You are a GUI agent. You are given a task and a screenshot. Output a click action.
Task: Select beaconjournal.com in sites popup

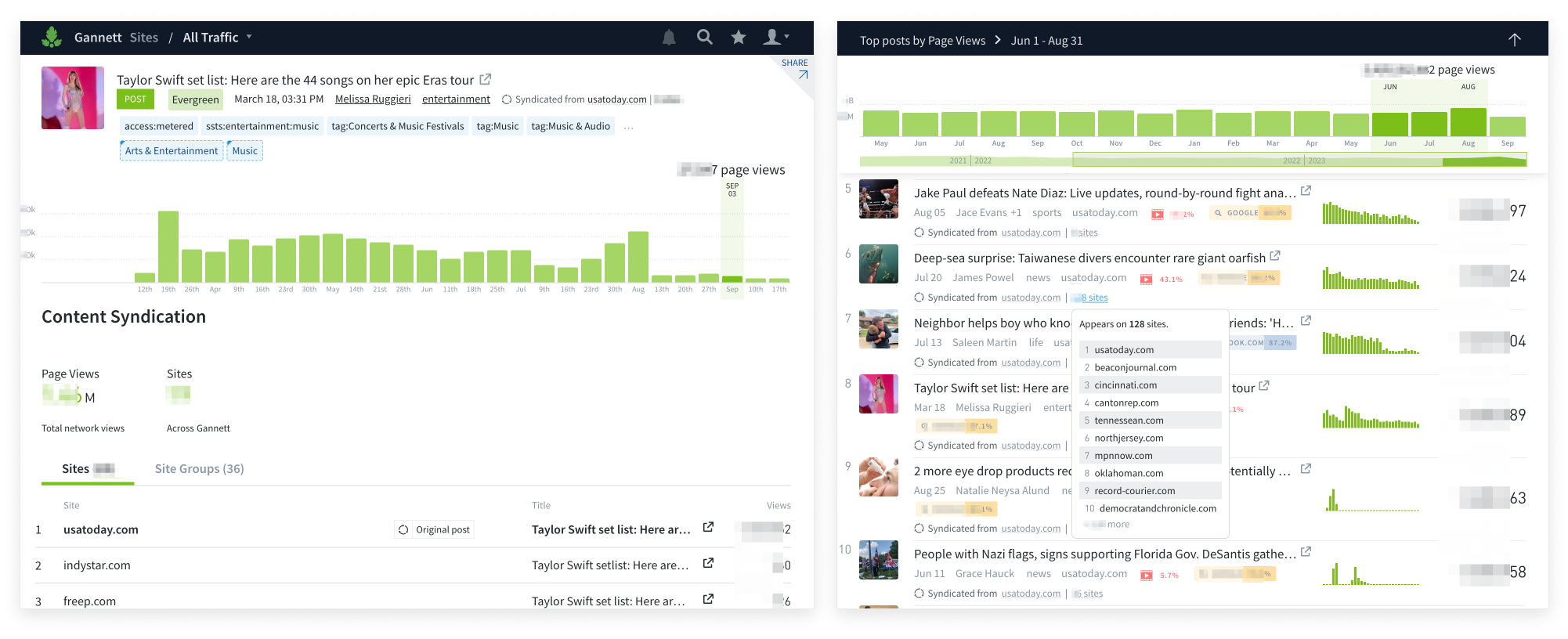[1151, 367]
